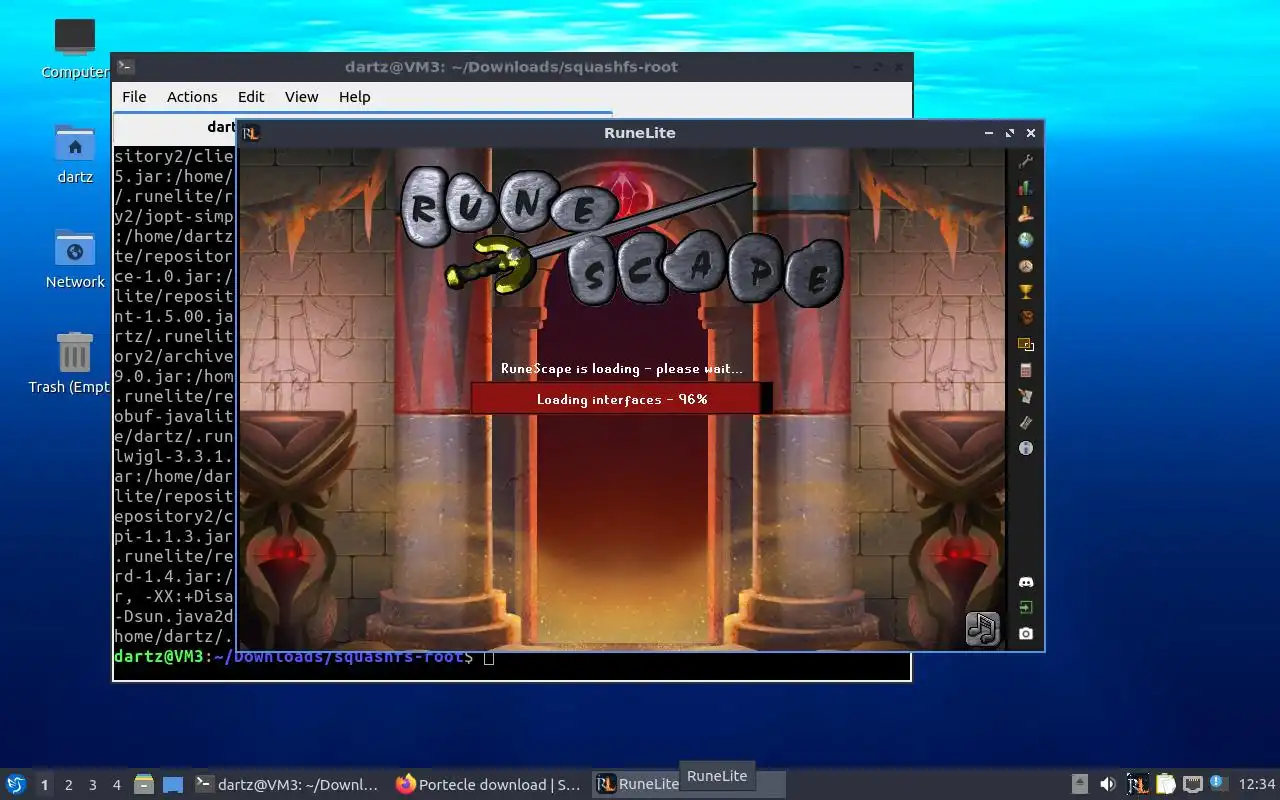This screenshot has height=800, width=1280.
Task: Switch to workspace 4
Action: point(116,785)
